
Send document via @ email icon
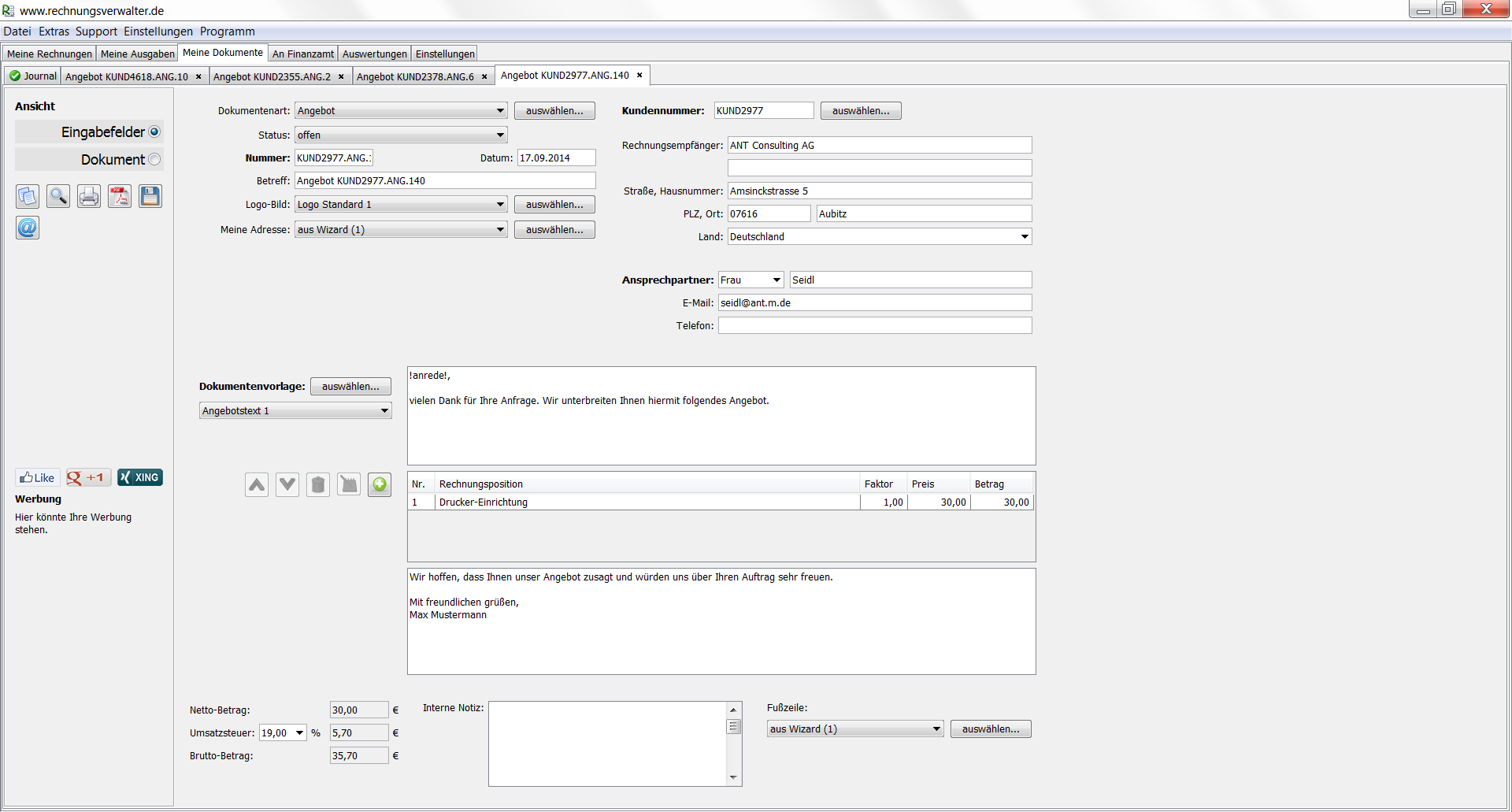coord(28,228)
